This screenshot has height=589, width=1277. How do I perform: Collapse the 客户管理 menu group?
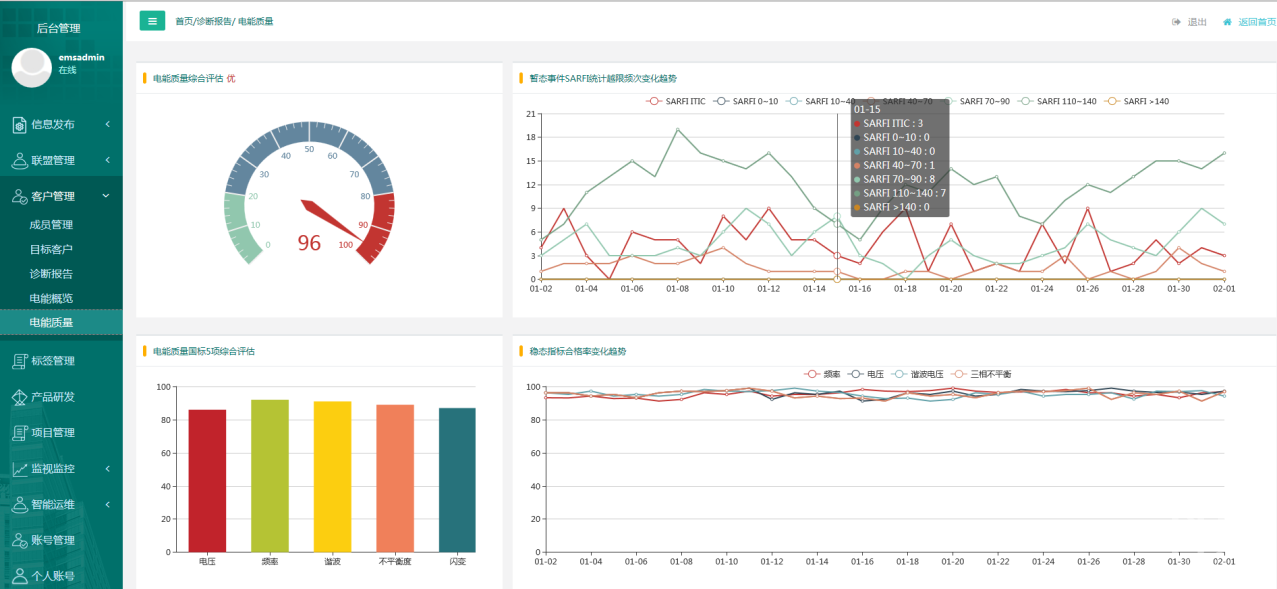pyautogui.click(x=61, y=197)
